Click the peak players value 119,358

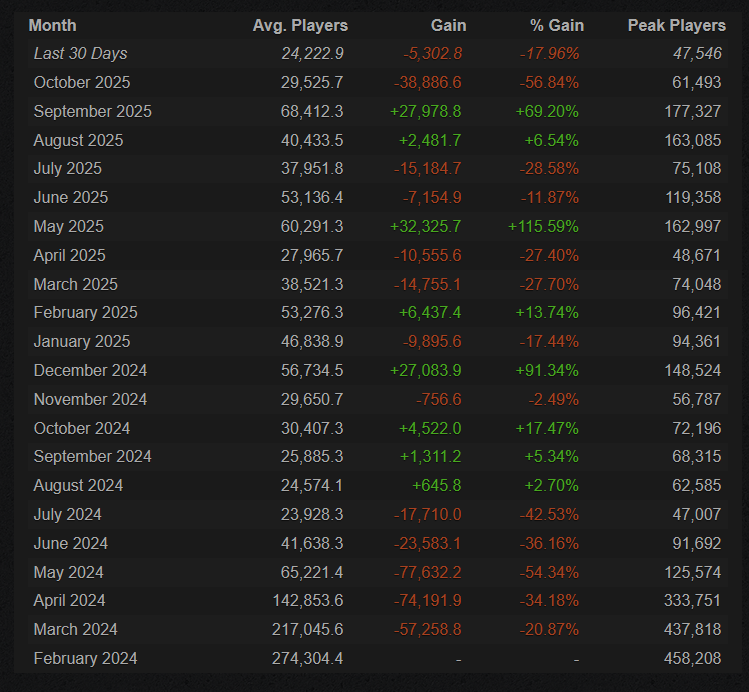click(x=693, y=197)
